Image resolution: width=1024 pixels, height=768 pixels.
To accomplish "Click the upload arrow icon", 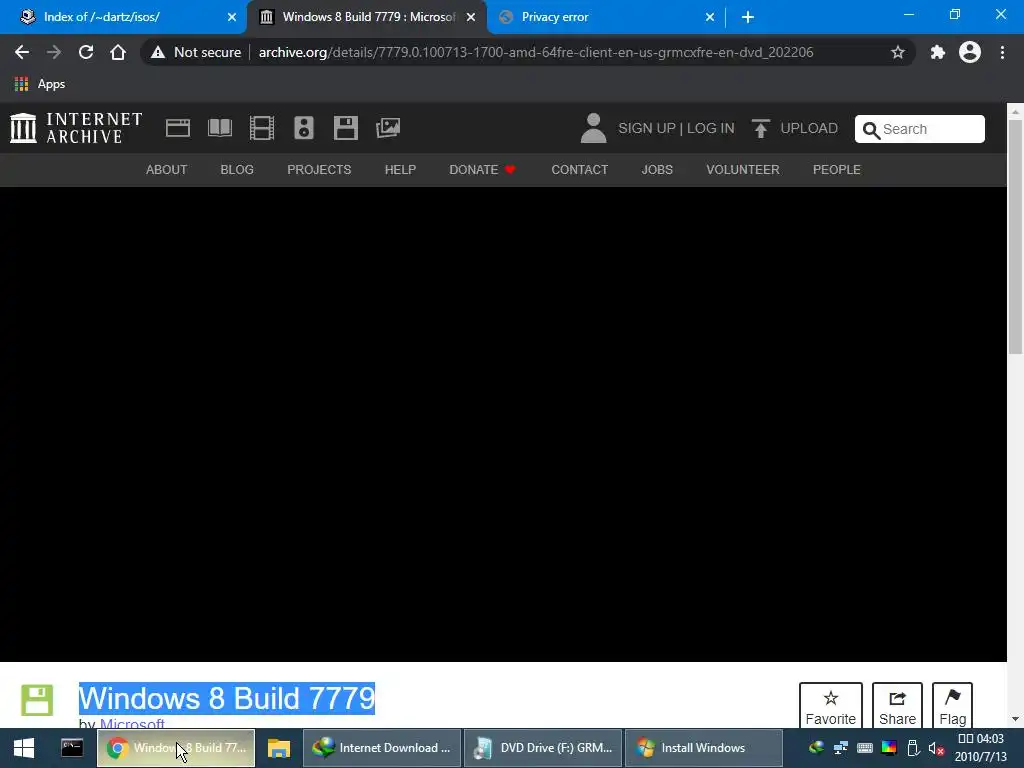I will pyautogui.click(x=760, y=128).
